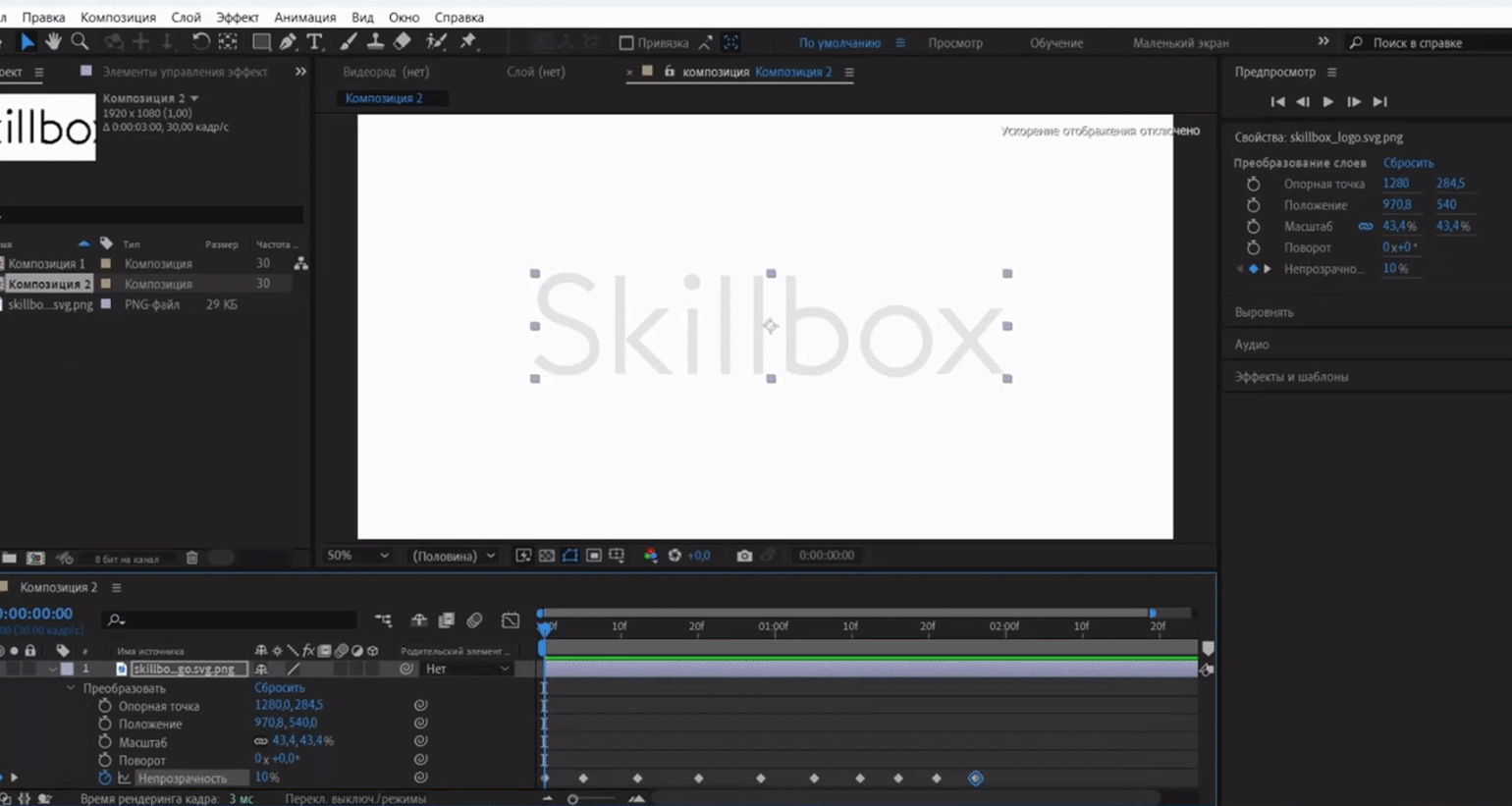
Task: Click the delete trash icon in Project panel
Action: coord(192,559)
